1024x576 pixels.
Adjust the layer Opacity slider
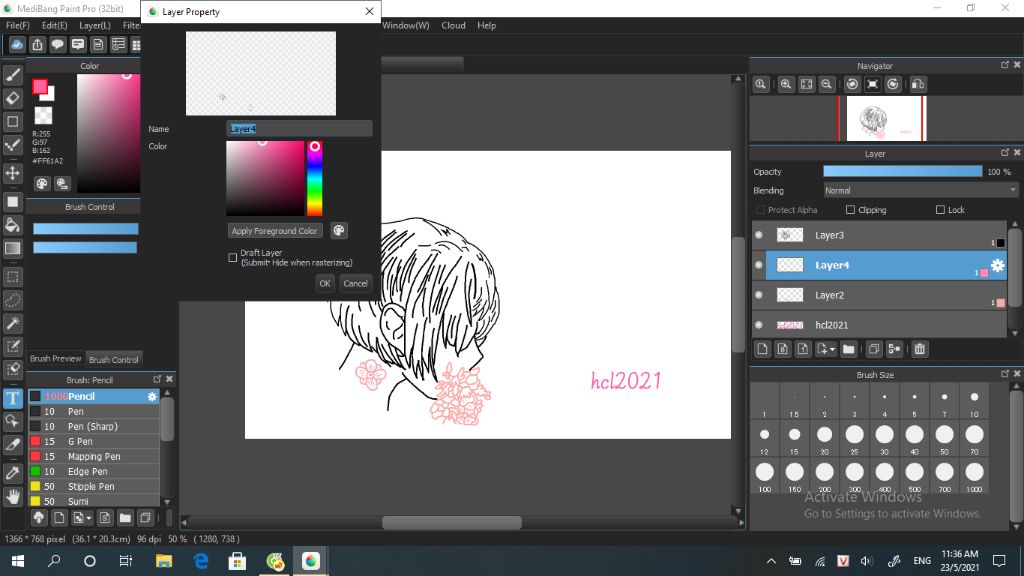point(903,172)
